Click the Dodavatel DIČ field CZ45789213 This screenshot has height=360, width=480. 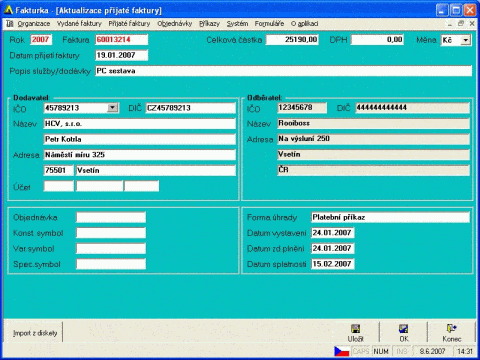coord(191,108)
